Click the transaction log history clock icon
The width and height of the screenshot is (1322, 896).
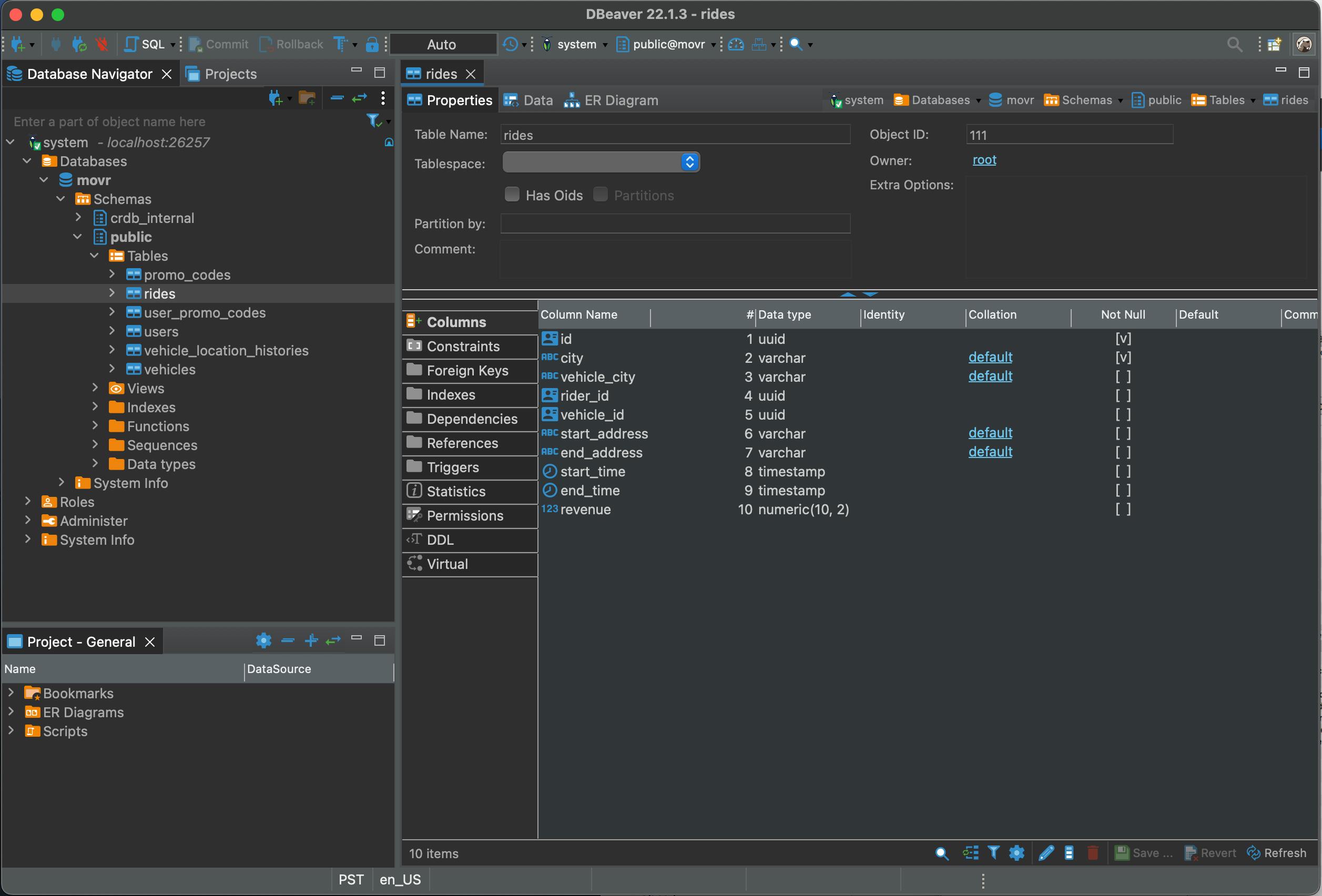(x=510, y=44)
